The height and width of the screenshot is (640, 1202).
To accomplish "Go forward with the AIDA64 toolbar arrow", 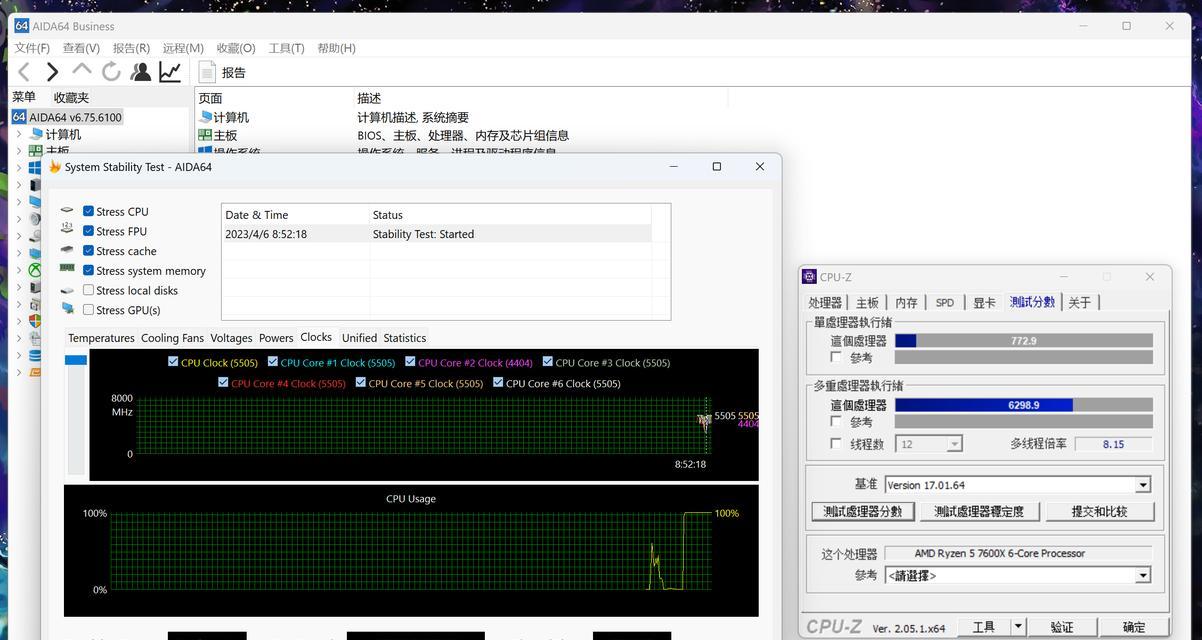I will 52,72.
